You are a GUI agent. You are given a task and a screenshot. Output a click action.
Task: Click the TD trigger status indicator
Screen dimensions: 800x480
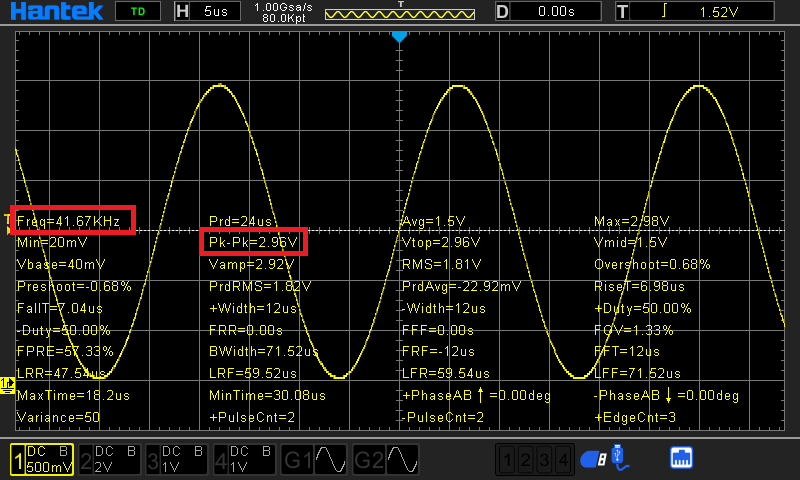pyautogui.click(x=137, y=12)
